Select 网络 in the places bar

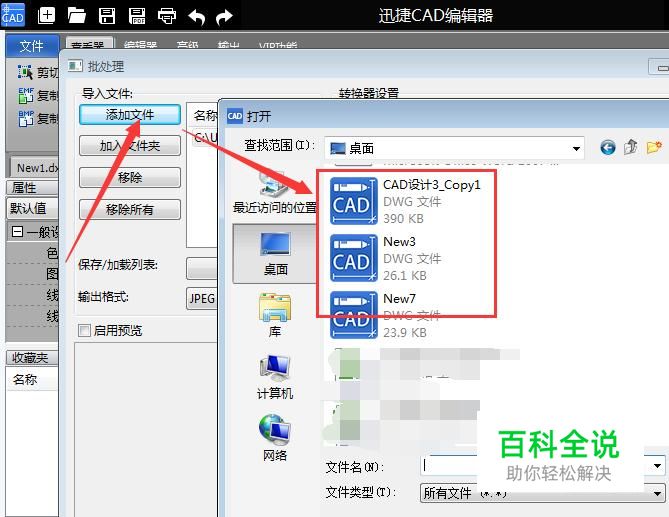275,439
